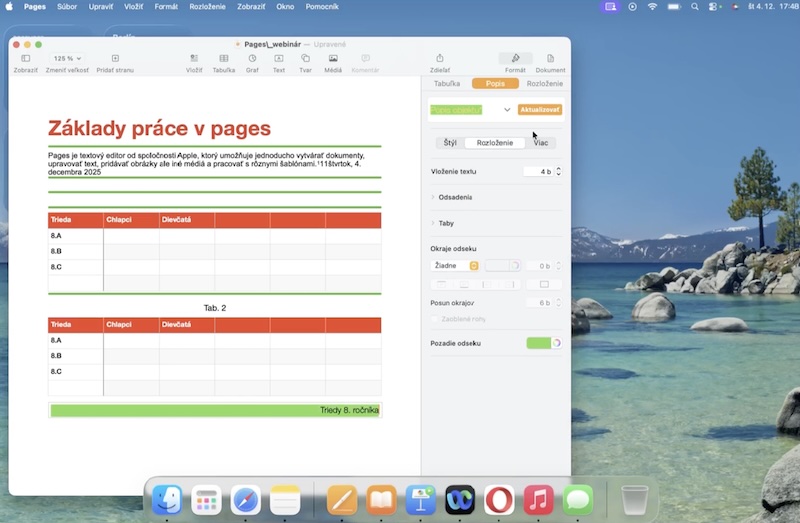Open the 125 % zoom dropdown
The width and height of the screenshot is (800, 523).
tap(67, 59)
